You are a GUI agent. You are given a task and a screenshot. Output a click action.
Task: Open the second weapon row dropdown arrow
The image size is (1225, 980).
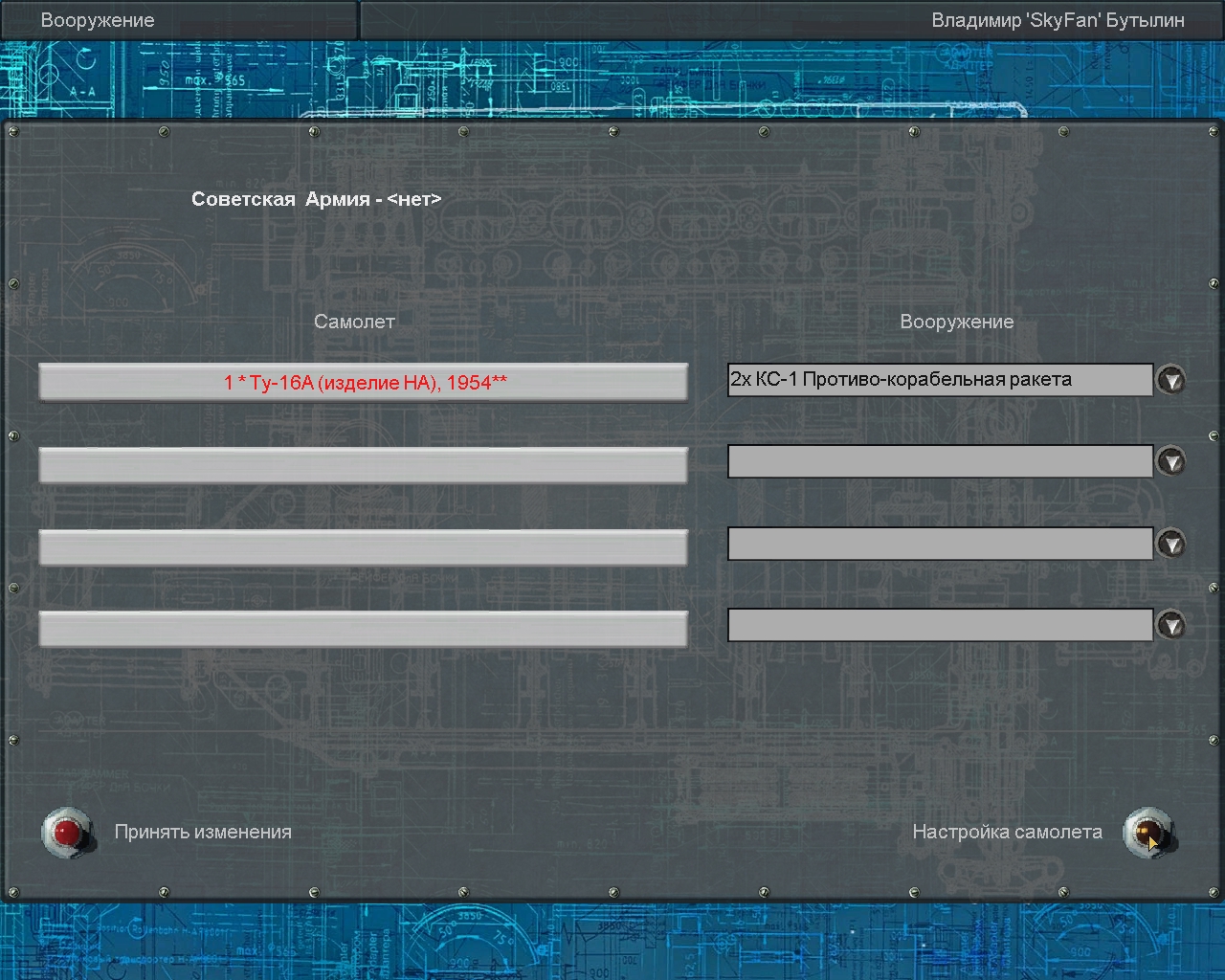tap(1170, 462)
